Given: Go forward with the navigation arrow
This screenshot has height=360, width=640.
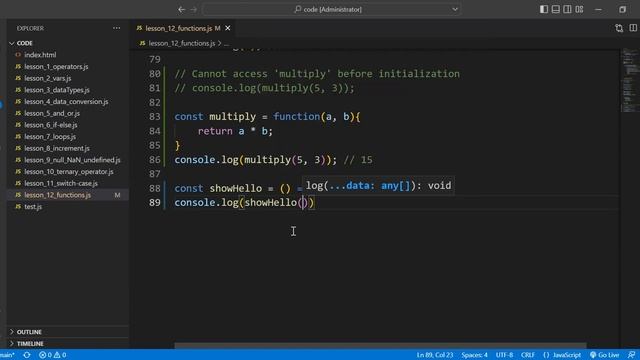Looking at the screenshot, I should pyautogui.click(x=193, y=9).
